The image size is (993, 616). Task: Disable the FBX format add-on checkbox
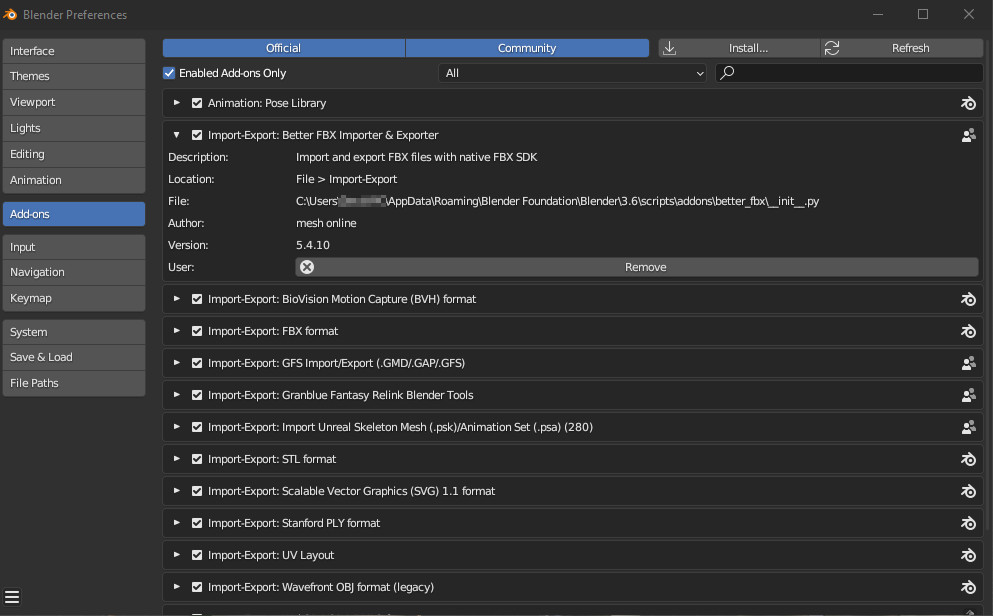point(197,331)
